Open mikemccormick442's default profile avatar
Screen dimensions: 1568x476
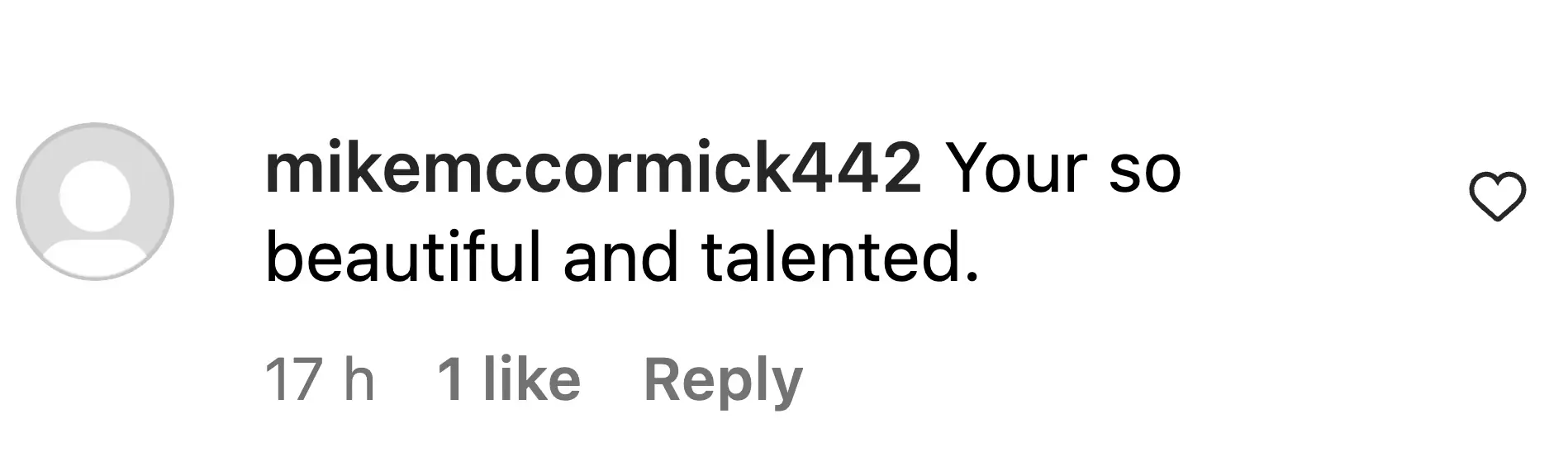[x=95, y=202]
